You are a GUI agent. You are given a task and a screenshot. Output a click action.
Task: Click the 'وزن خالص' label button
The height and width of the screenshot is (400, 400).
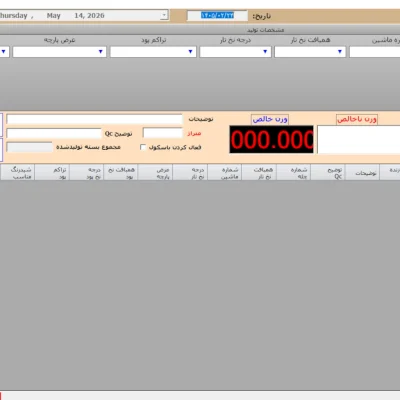[x=270, y=119]
